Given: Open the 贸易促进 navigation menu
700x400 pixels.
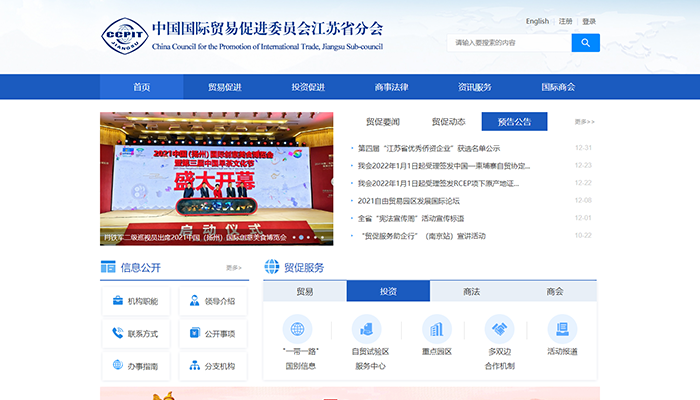Looking at the screenshot, I should (225, 87).
